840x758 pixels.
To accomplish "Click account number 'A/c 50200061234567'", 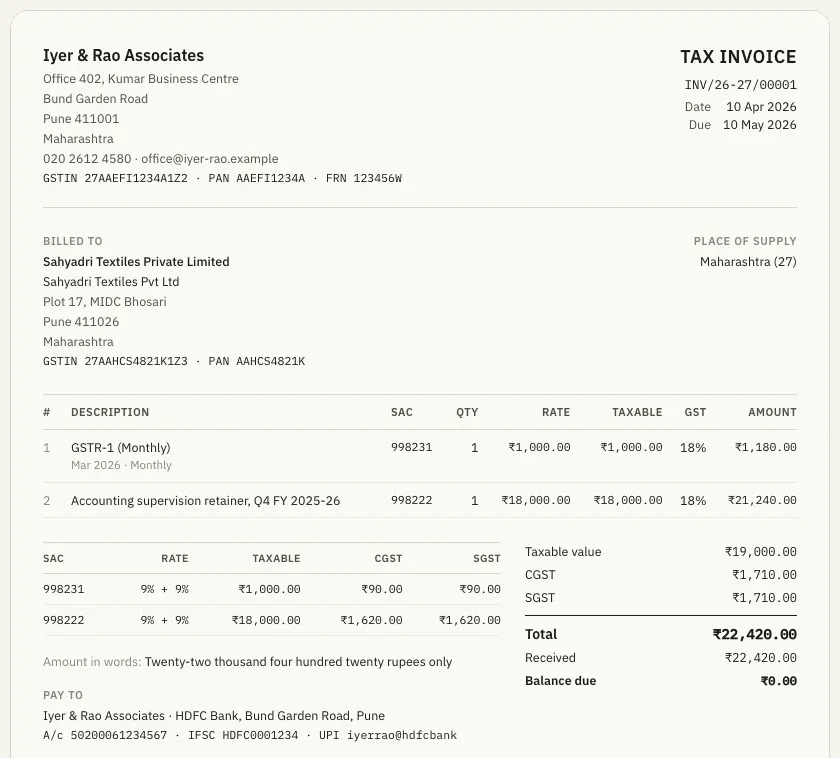I will [105, 735].
